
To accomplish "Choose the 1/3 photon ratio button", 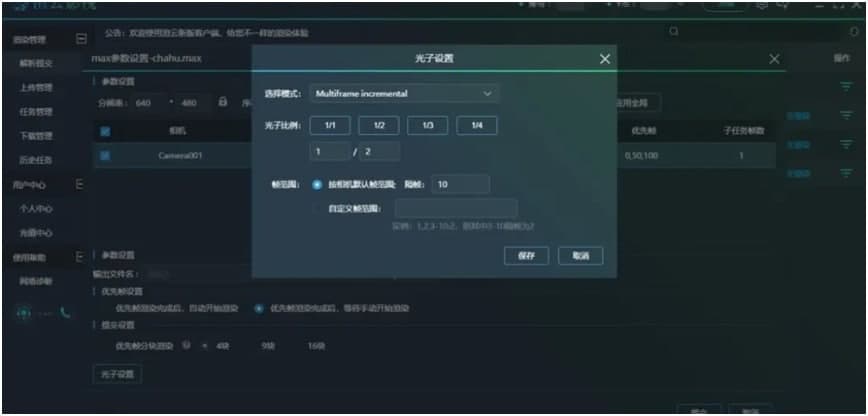I will (x=427, y=126).
